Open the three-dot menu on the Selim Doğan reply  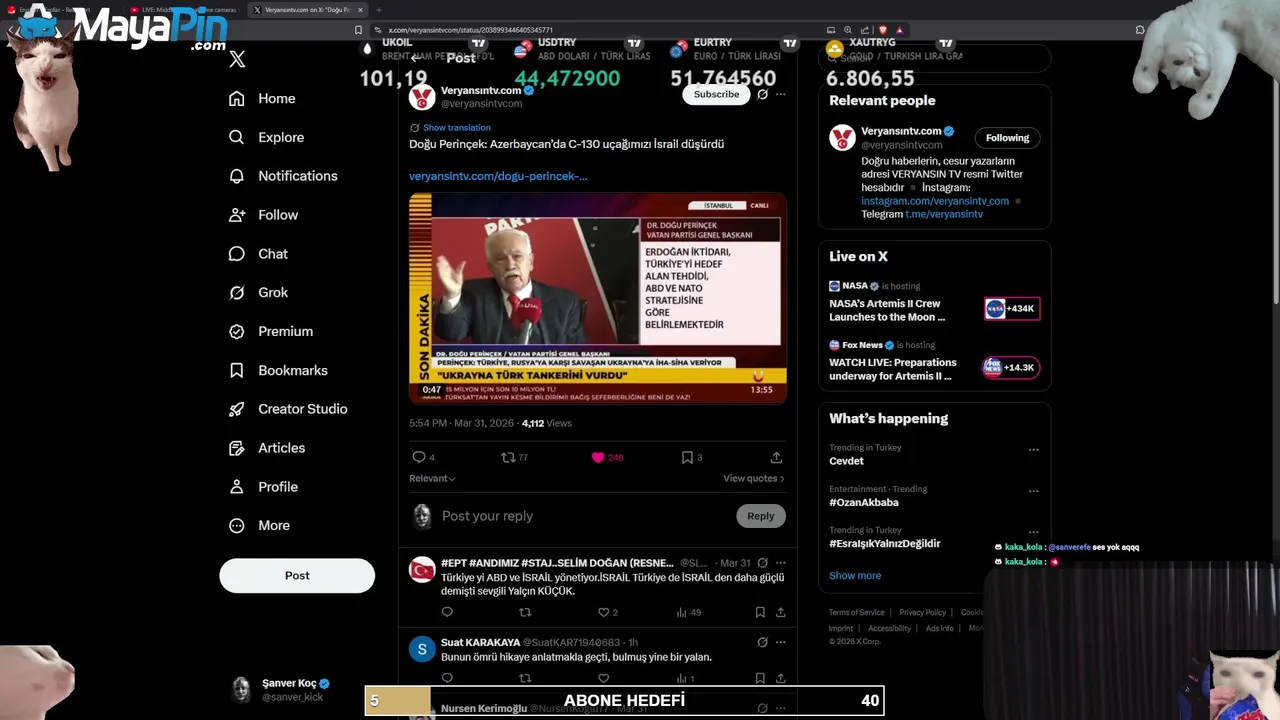[x=781, y=563]
